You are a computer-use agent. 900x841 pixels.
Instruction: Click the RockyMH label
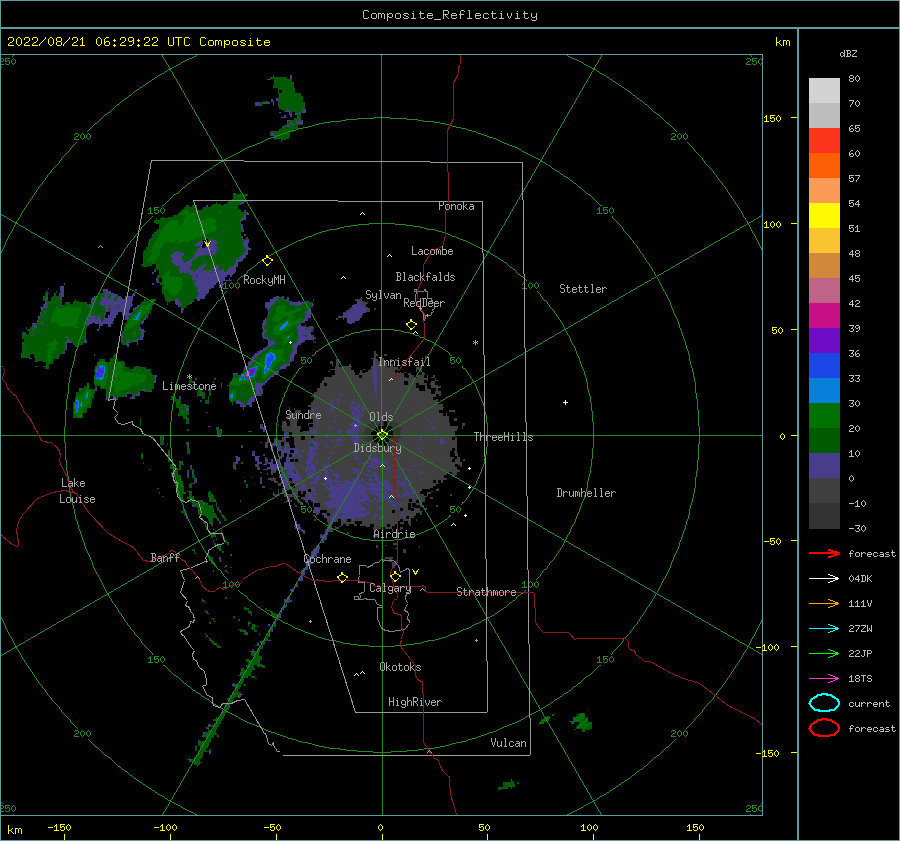pos(264,280)
